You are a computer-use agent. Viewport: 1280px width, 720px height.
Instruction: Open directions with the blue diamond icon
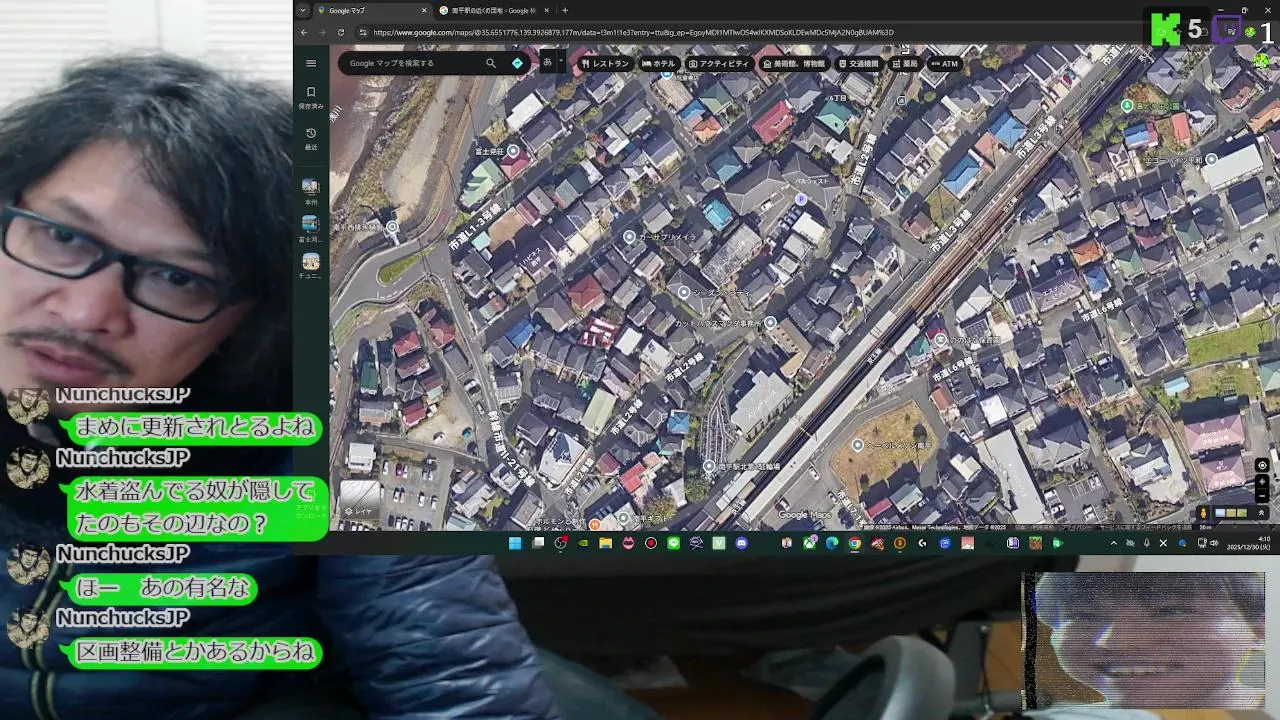(x=517, y=63)
